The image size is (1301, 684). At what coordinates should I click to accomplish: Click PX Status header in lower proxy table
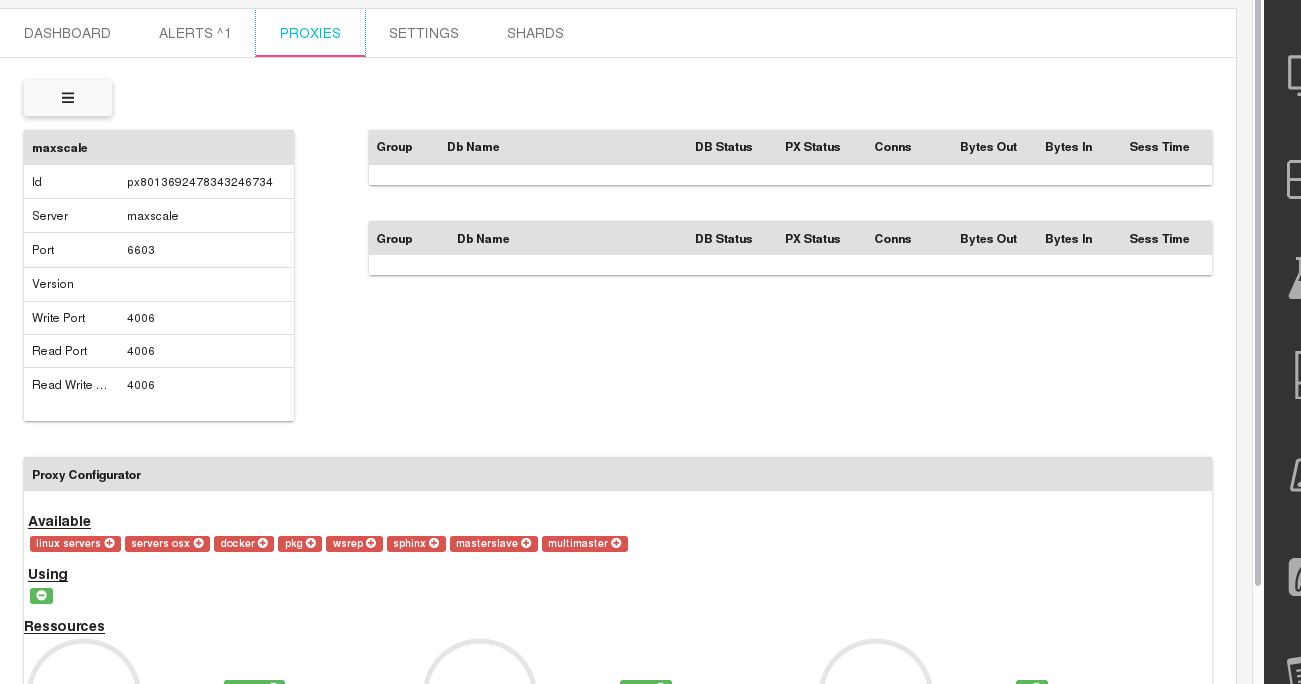[x=812, y=239]
